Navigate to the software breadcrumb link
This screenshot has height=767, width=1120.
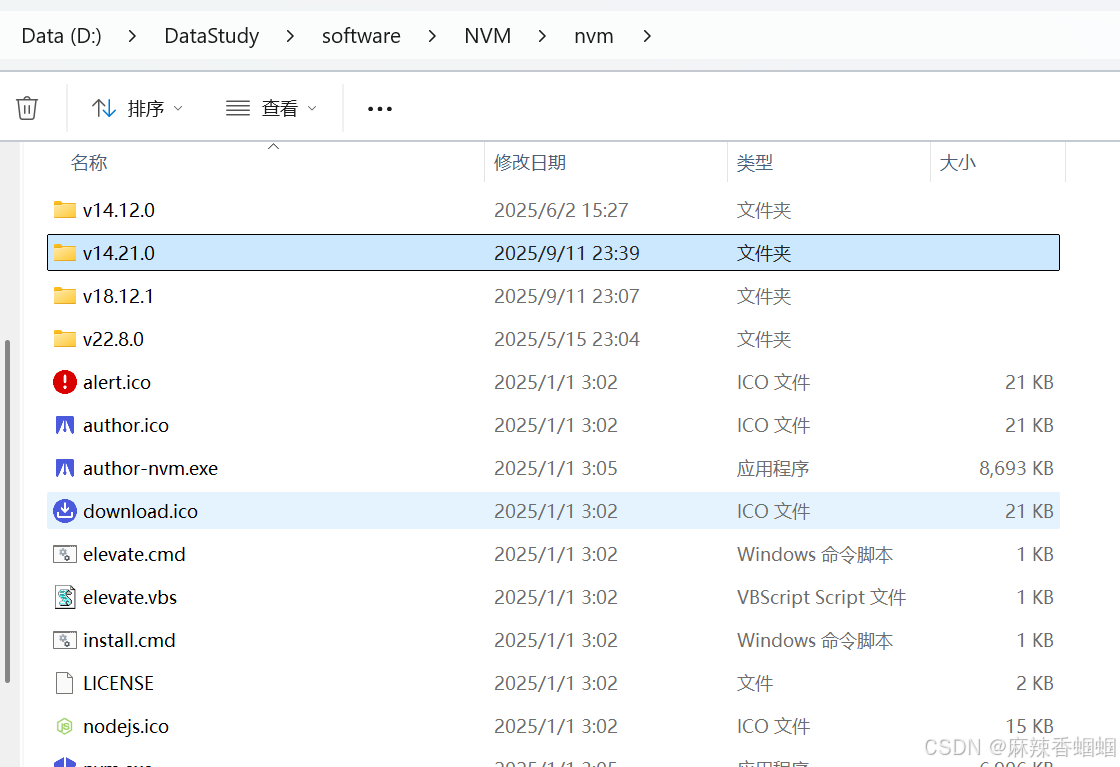click(x=361, y=35)
